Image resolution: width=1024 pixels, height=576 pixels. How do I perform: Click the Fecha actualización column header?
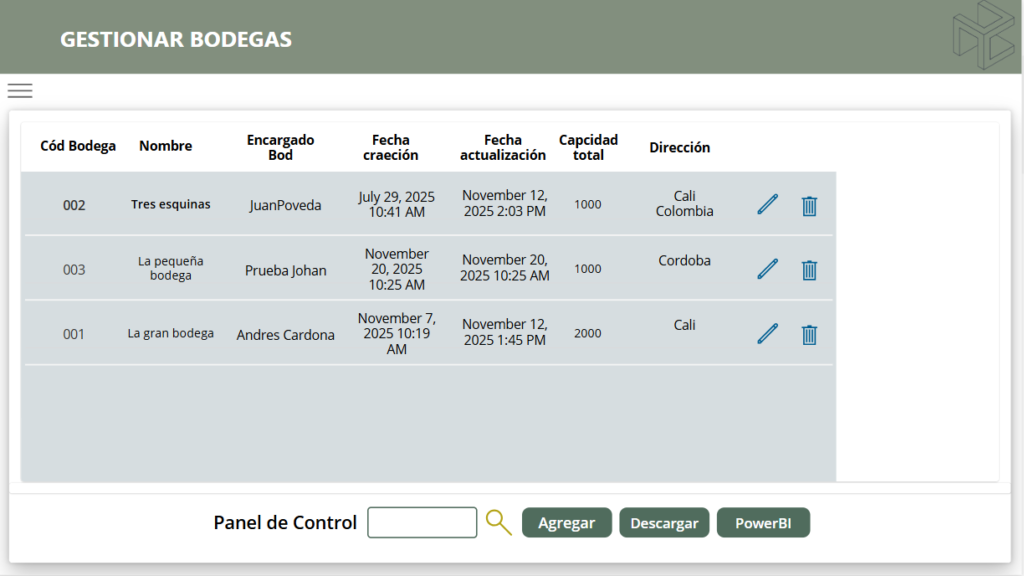click(503, 148)
